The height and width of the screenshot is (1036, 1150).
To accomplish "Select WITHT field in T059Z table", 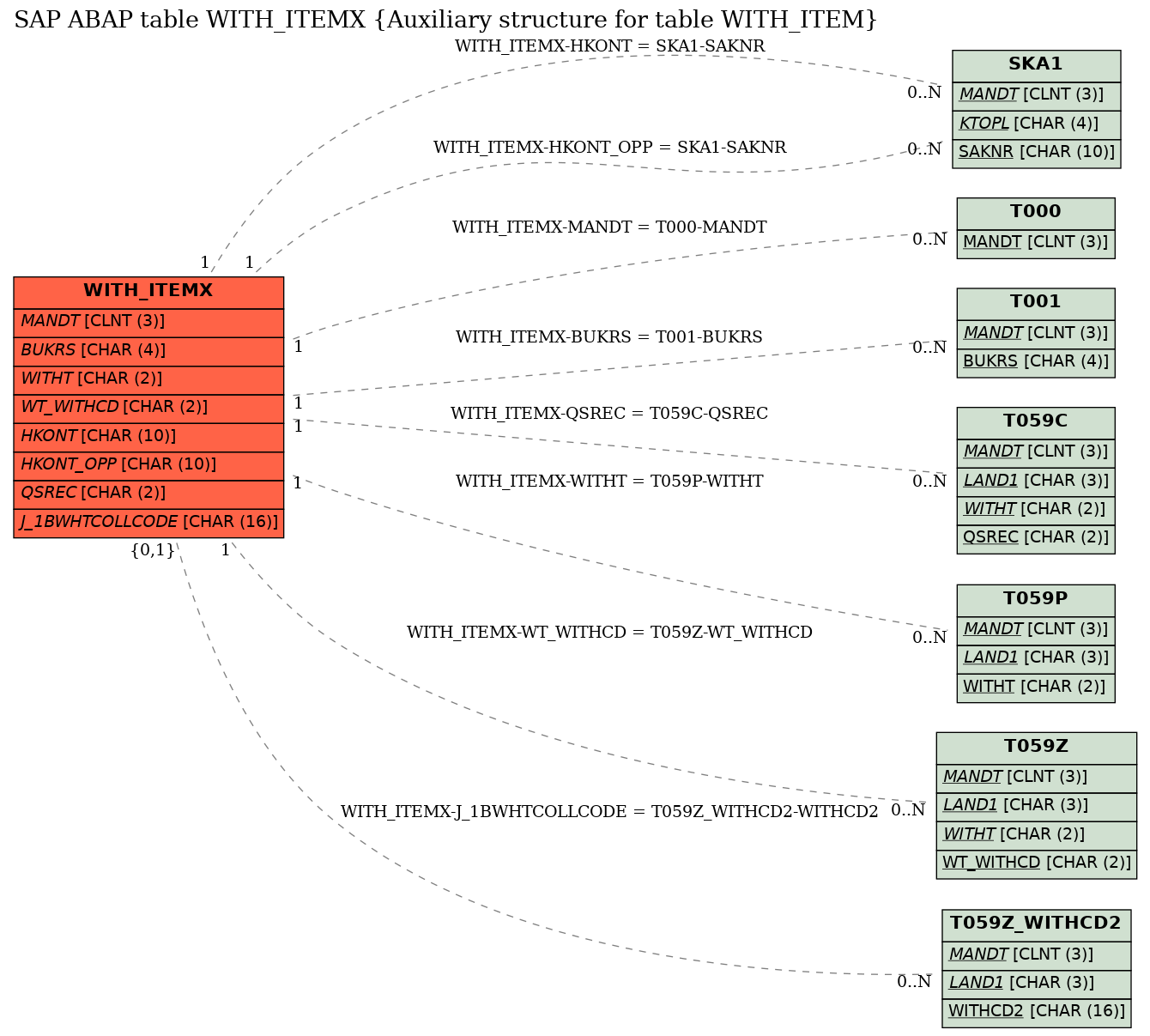I will [1036, 835].
